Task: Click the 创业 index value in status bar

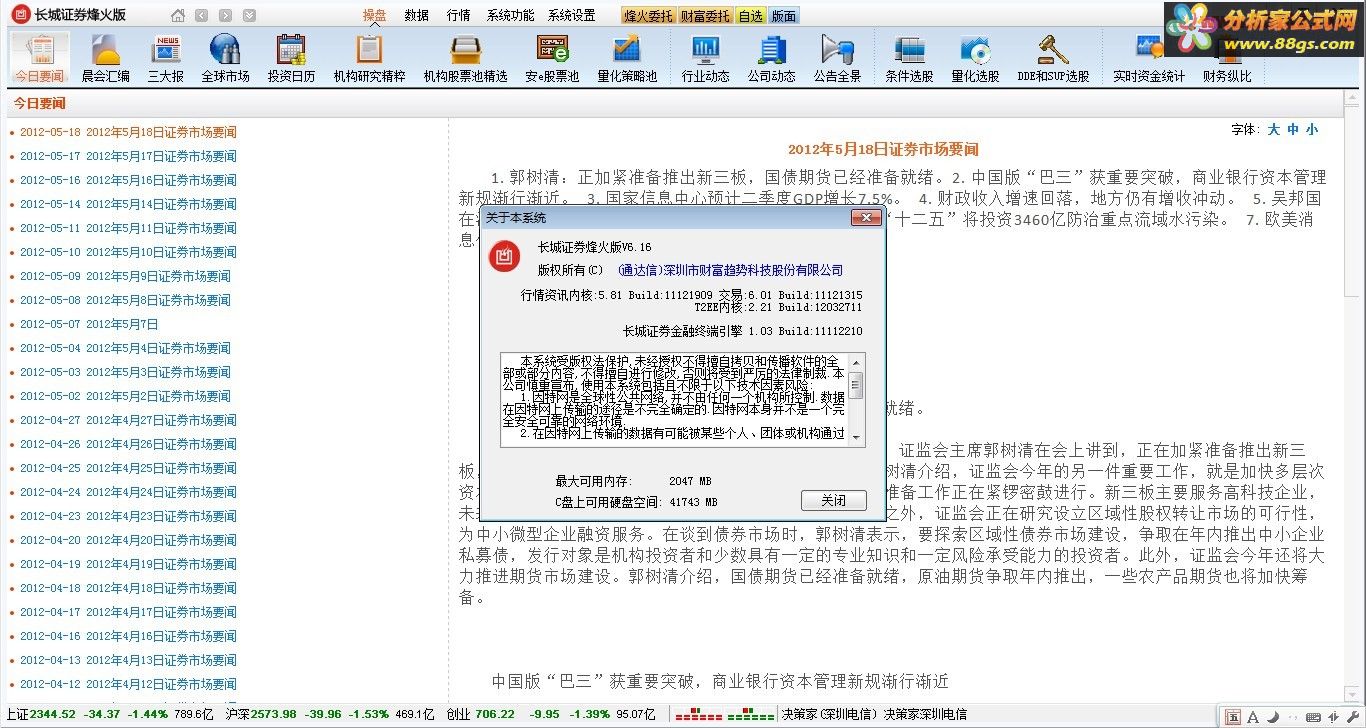Action: point(494,714)
